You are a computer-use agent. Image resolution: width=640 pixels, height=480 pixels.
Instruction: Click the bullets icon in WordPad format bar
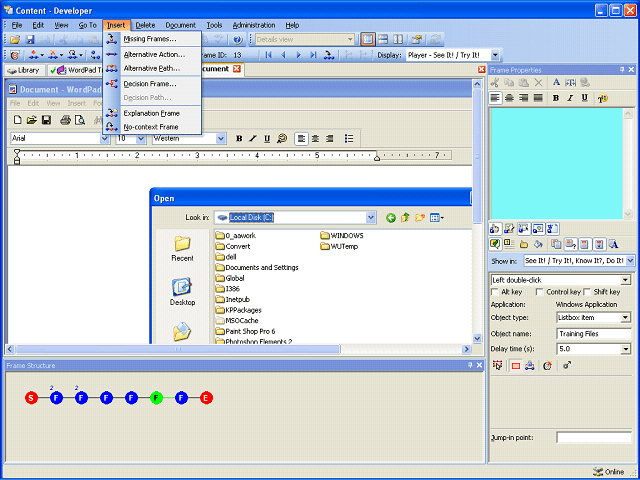pos(349,139)
